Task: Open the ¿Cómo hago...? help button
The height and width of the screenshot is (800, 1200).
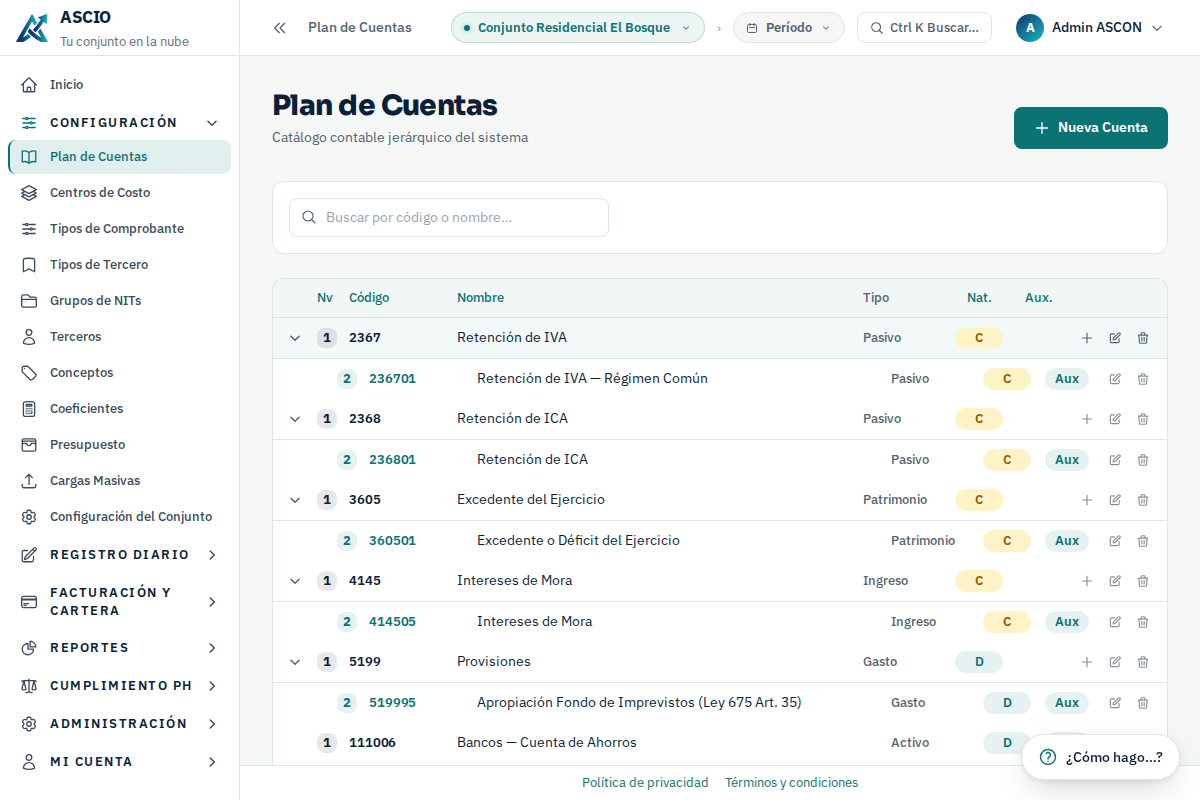Action: (x=1100, y=757)
